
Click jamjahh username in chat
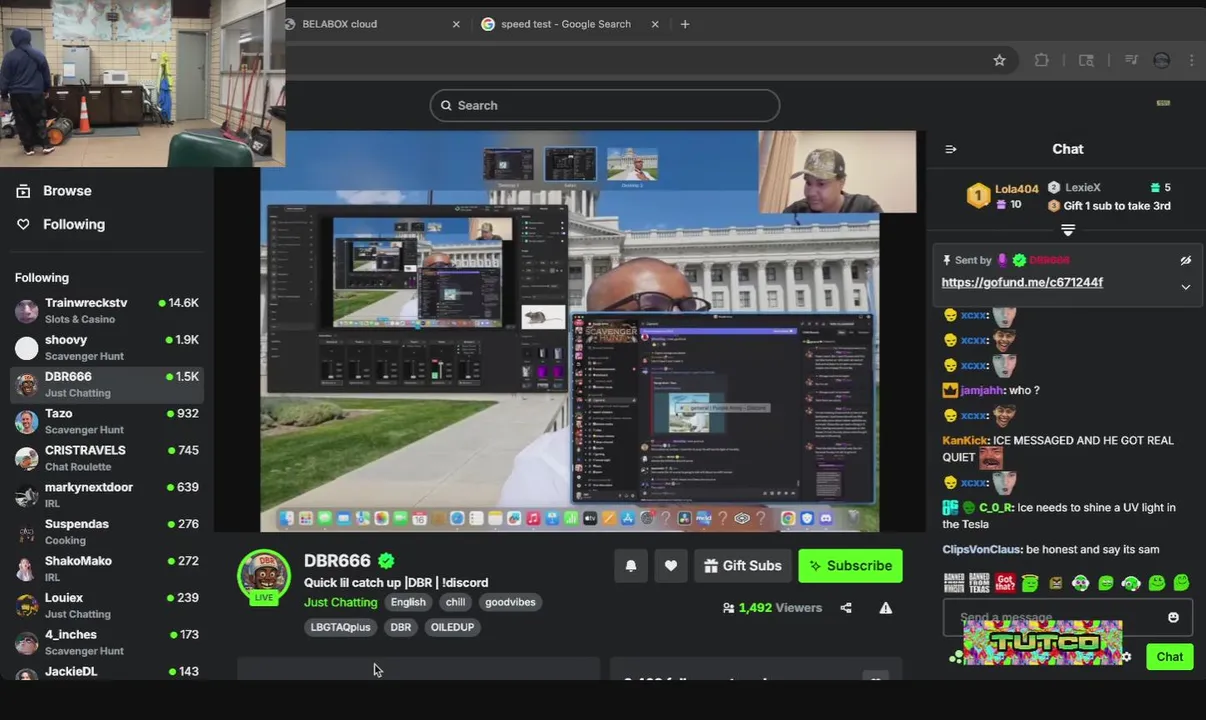tap(982, 390)
